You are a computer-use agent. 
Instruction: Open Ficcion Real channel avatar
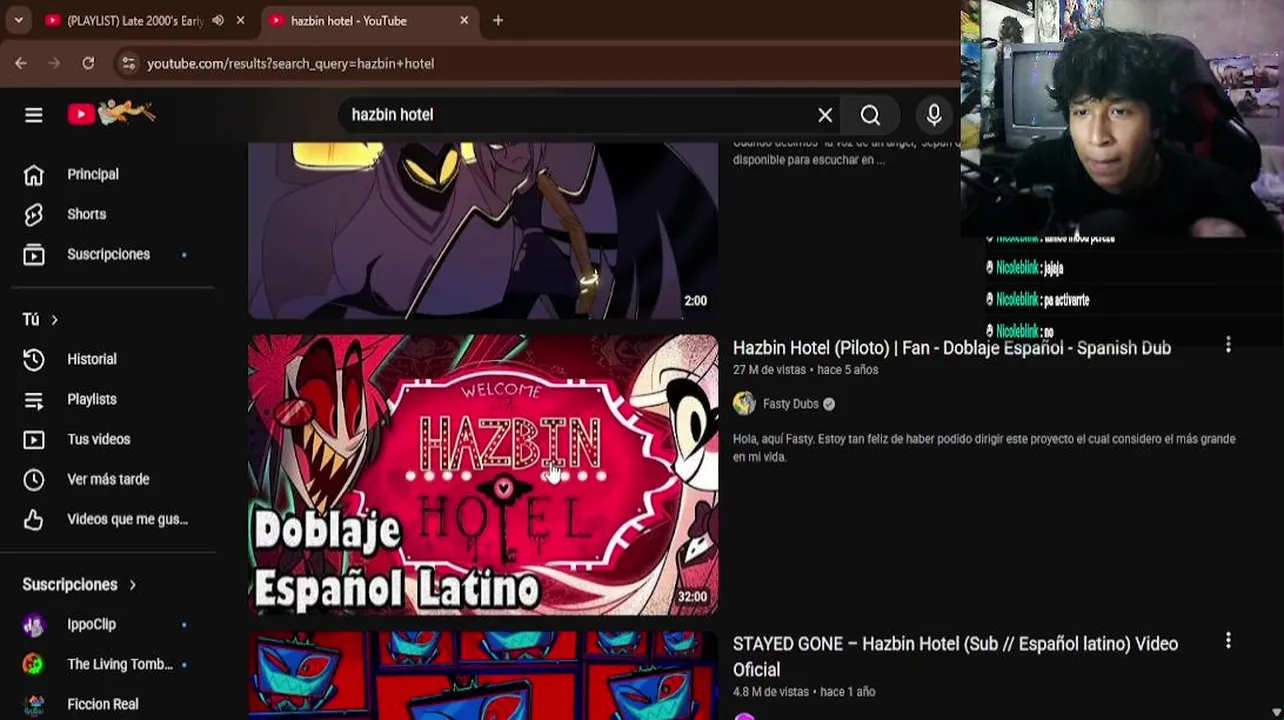click(x=34, y=705)
